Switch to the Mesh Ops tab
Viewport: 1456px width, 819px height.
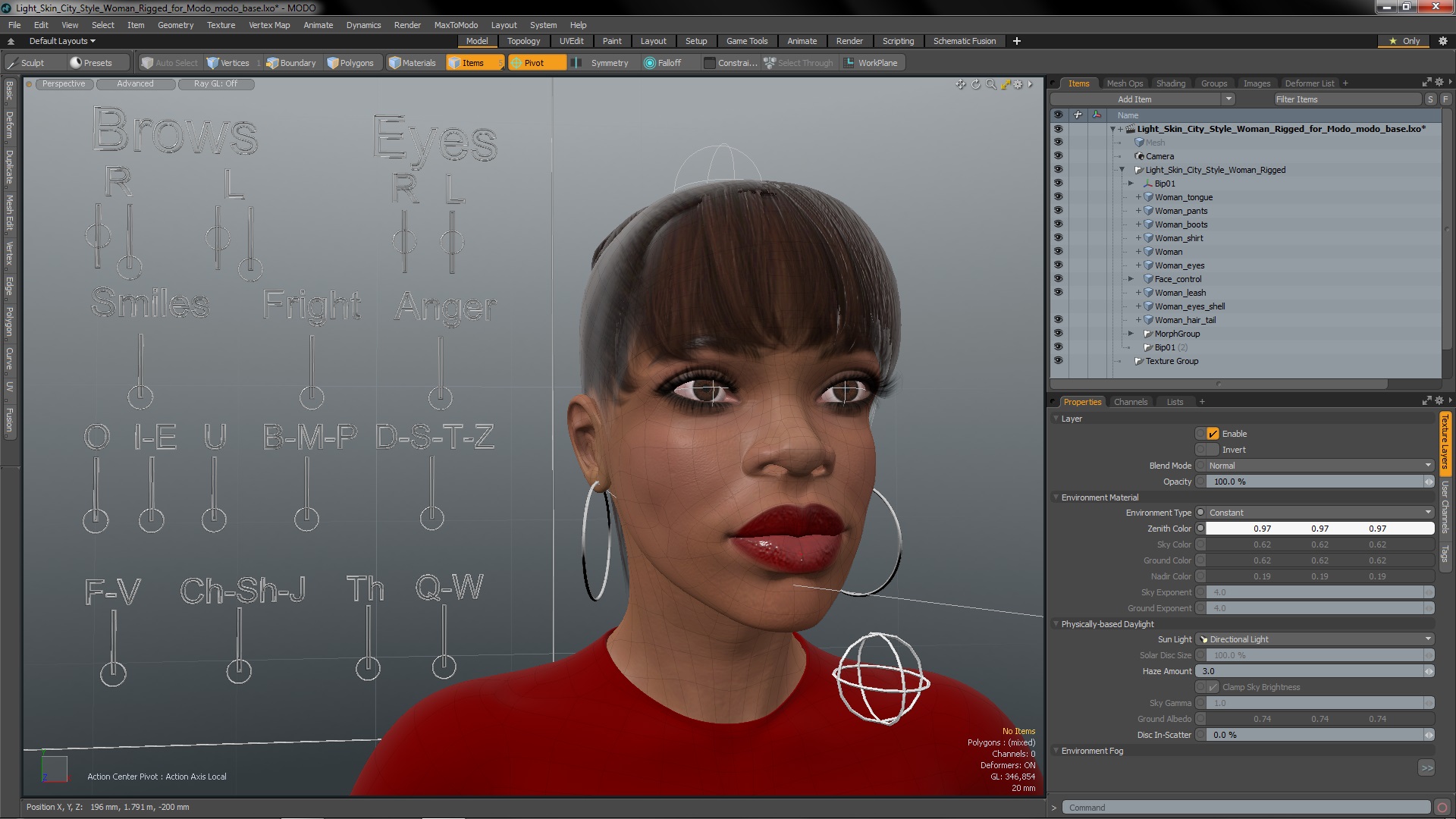click(x=1125, y=83)
